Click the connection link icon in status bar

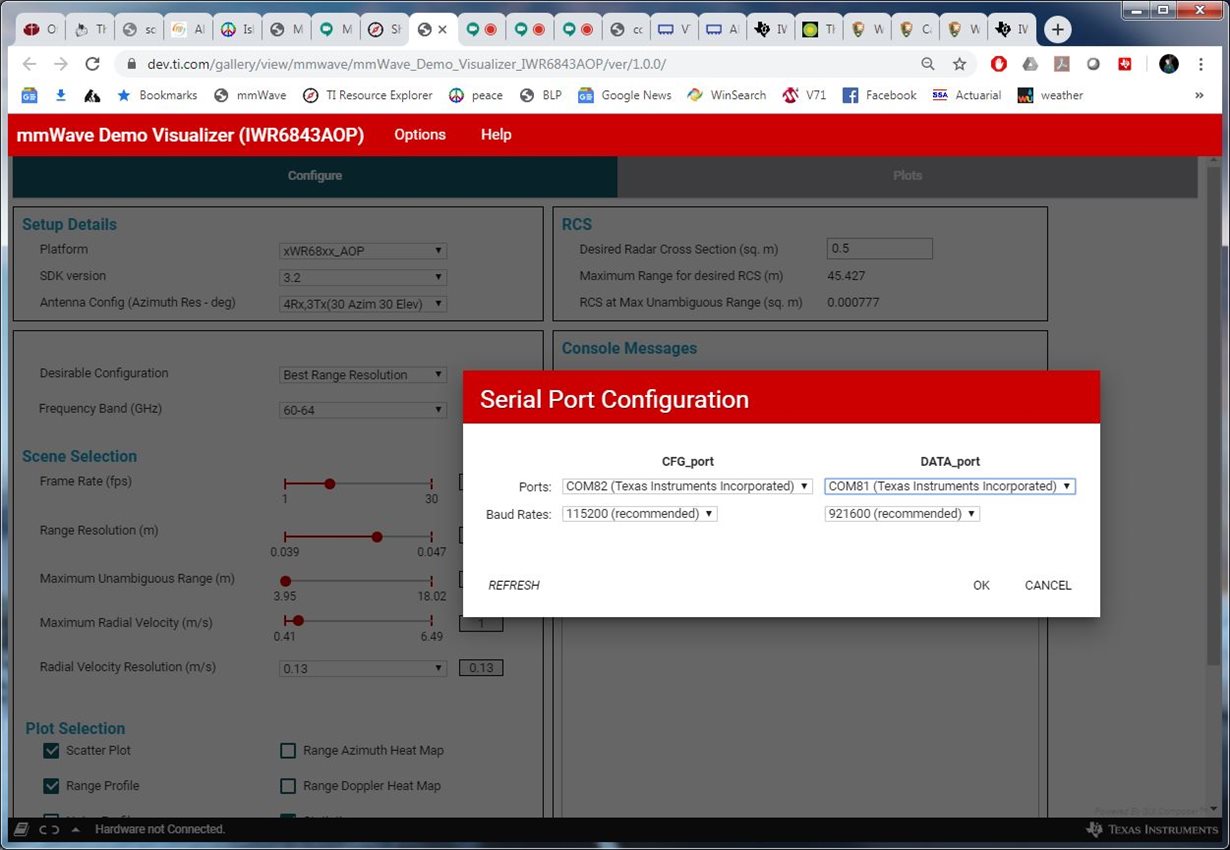click(x=49, y=830)
